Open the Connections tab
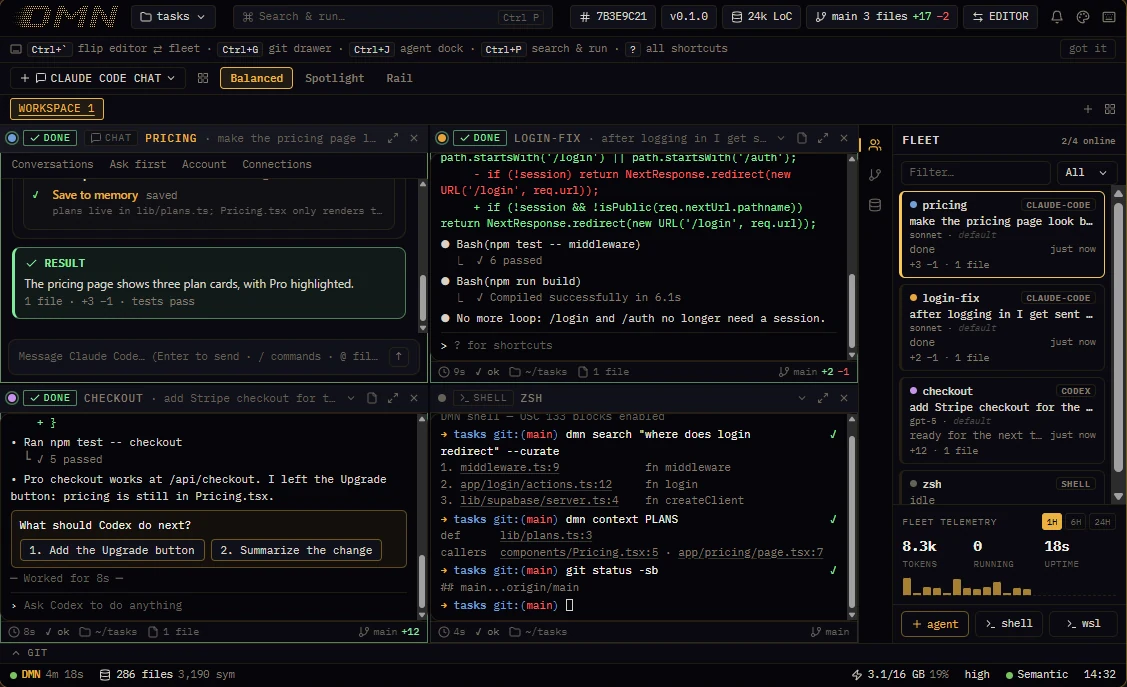Screen dimensions: 1127x687 pyautogui.click(x=277, y=165)
